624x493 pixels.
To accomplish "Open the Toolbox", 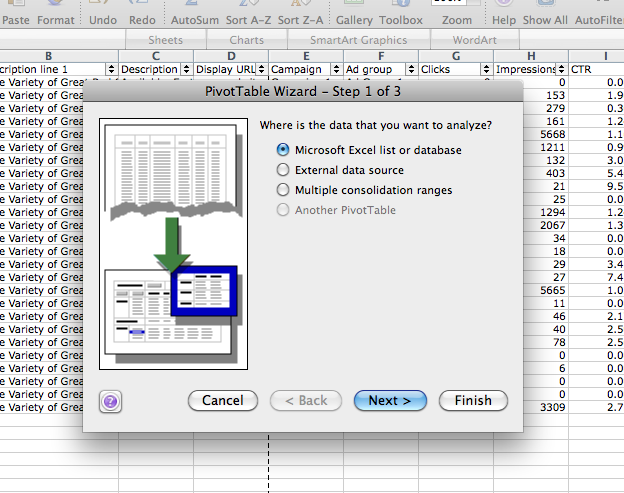I will [401, 13].
